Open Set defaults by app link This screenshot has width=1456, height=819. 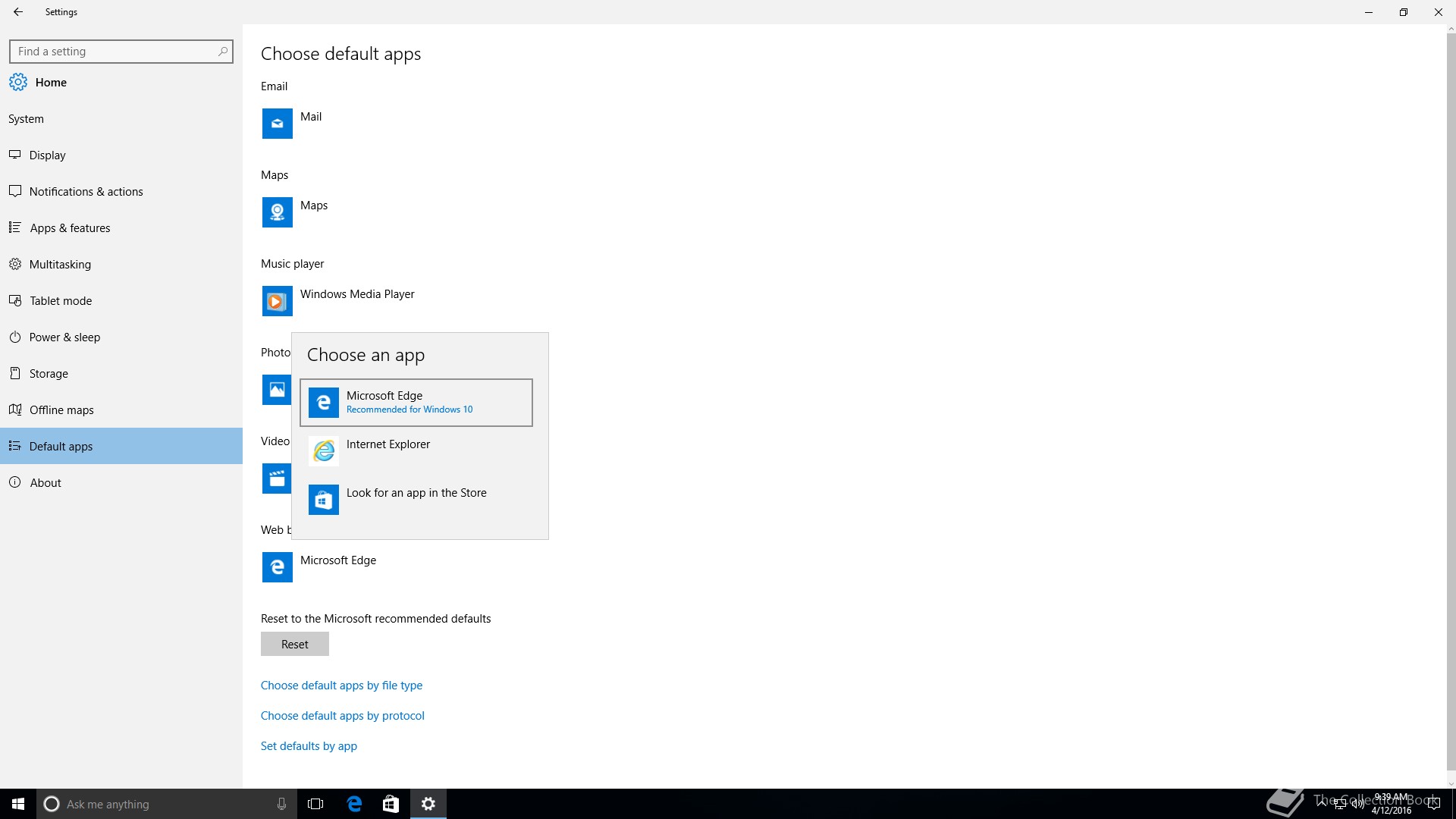coord(309,746)
